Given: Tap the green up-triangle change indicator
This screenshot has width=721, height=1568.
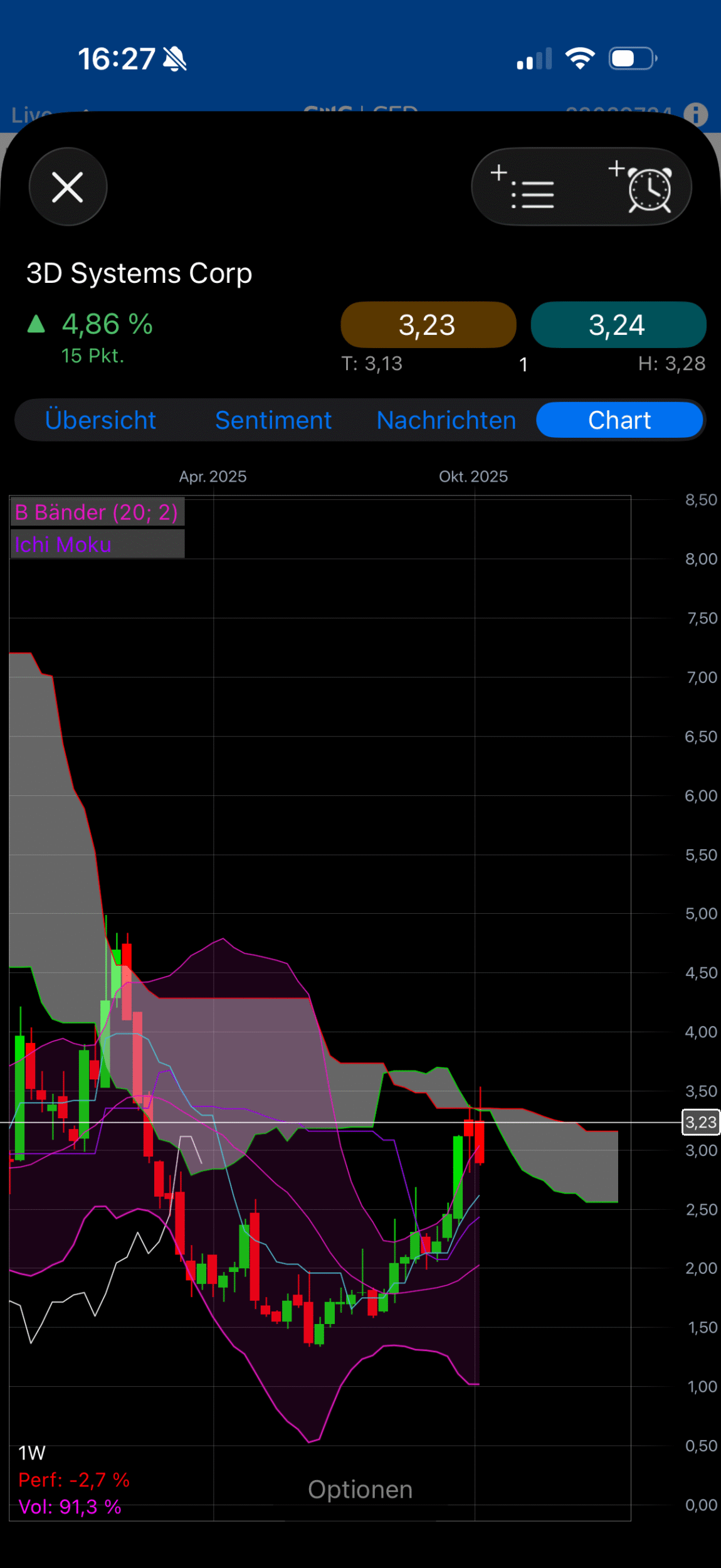Looking at the screenshot, I should 36,324.
